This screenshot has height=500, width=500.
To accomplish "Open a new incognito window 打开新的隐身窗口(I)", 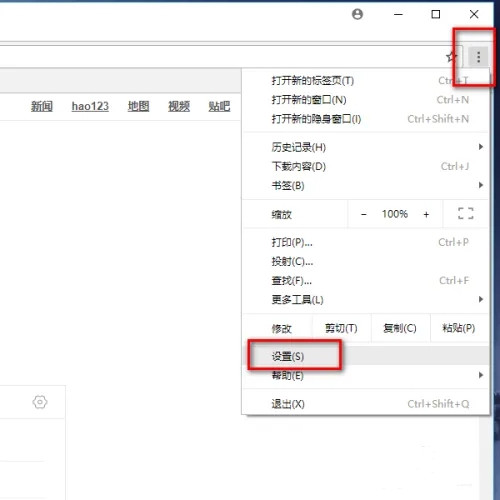I will tap(366, 119).
